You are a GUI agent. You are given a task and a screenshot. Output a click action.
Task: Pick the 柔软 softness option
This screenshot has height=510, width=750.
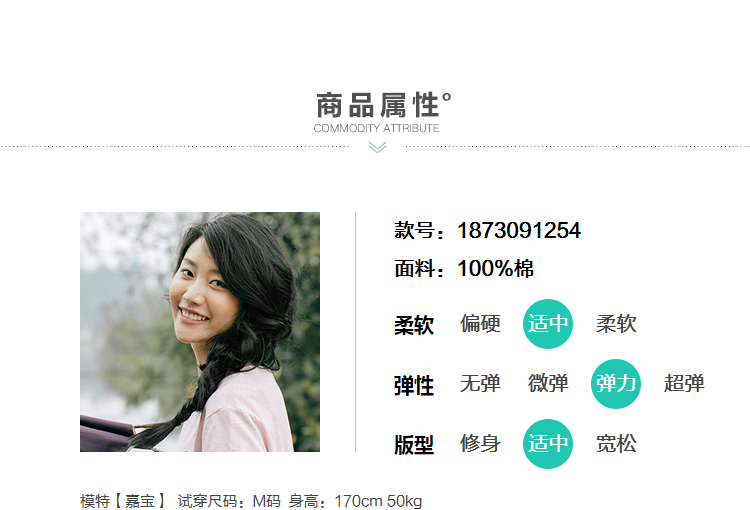click(x=616, y=324)
